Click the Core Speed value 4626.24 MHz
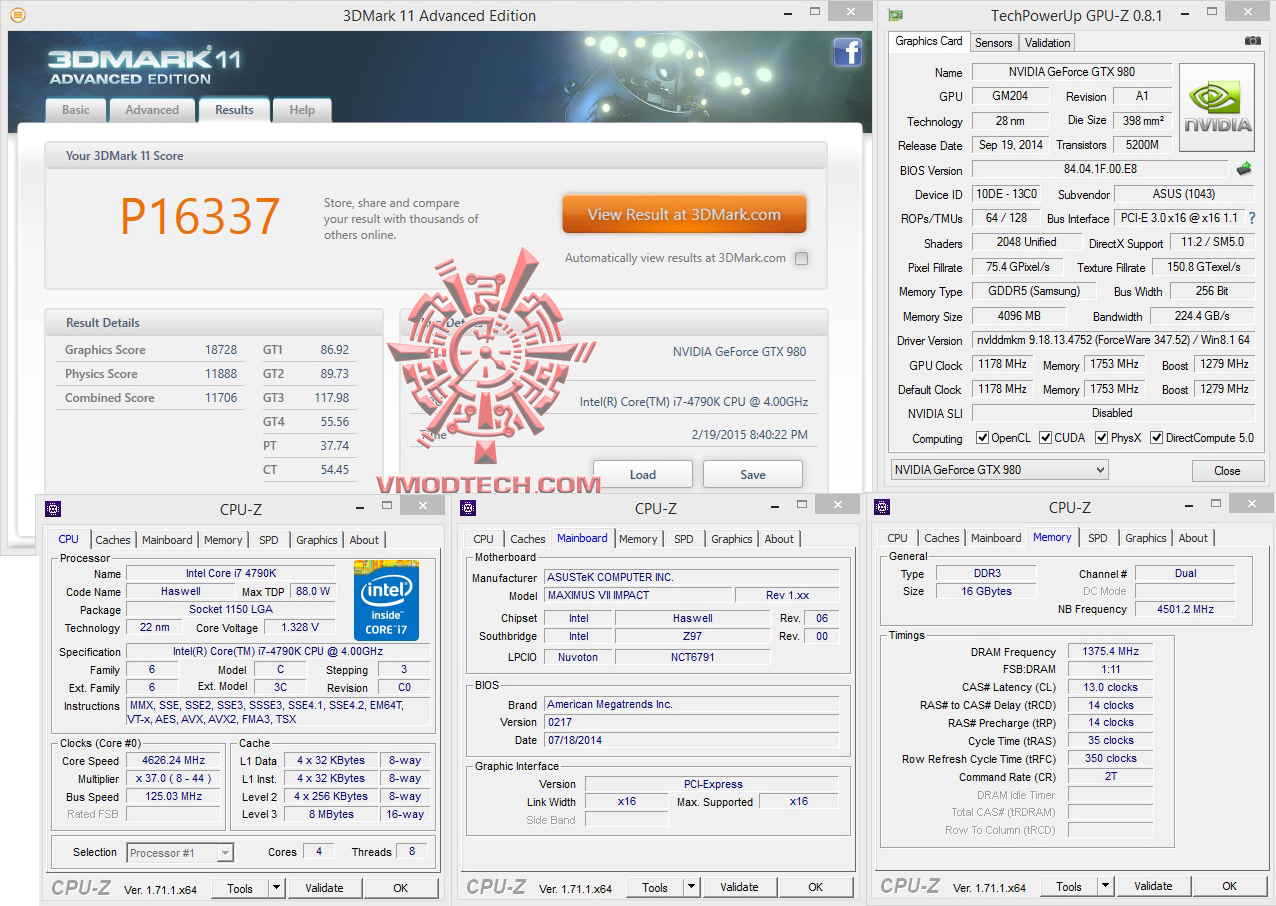 pos(174,761)
